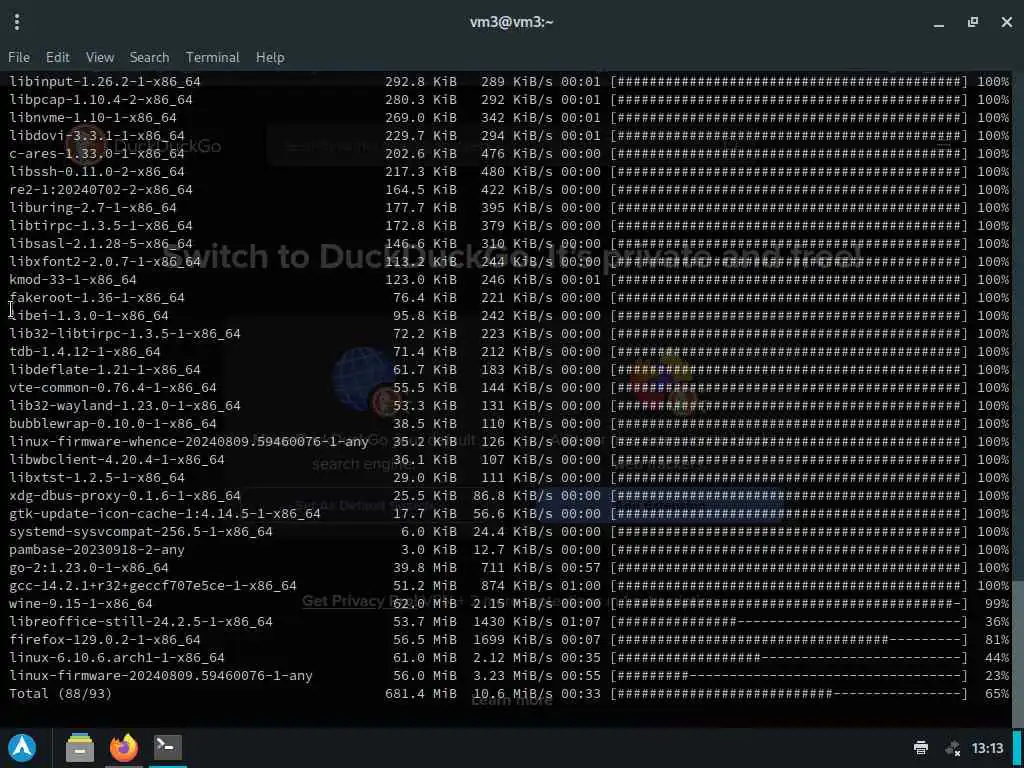Click the terminal vertical scrollbar thumb
This screenshot has height=768, width=1024.
click(1017, 653)
